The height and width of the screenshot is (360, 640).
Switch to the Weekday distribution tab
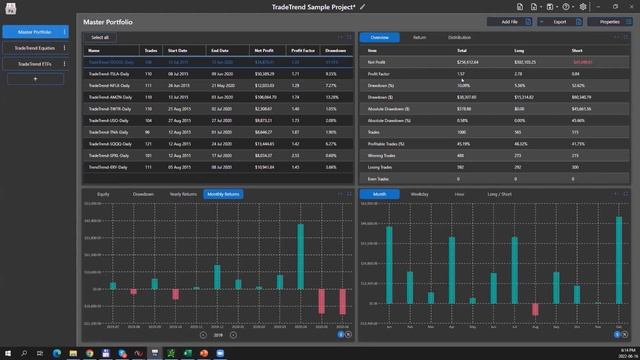(x=419, y=194)
